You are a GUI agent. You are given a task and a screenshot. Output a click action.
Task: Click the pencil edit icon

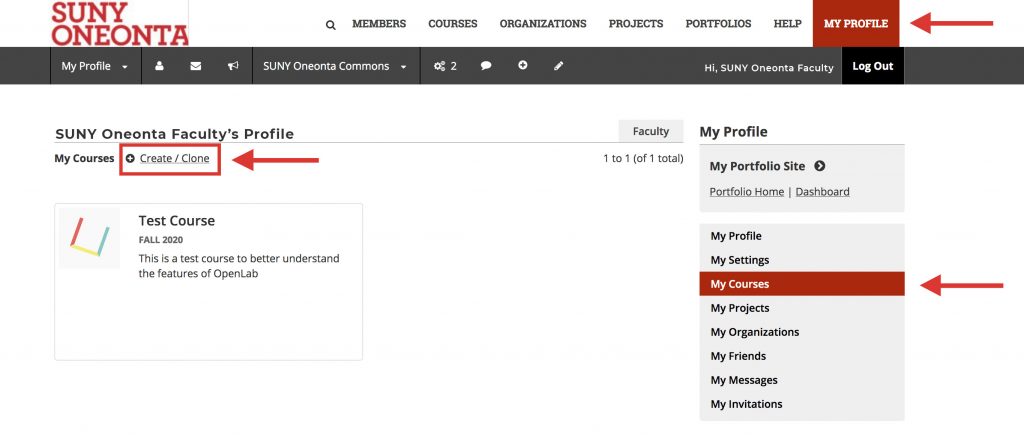(558, 66)
